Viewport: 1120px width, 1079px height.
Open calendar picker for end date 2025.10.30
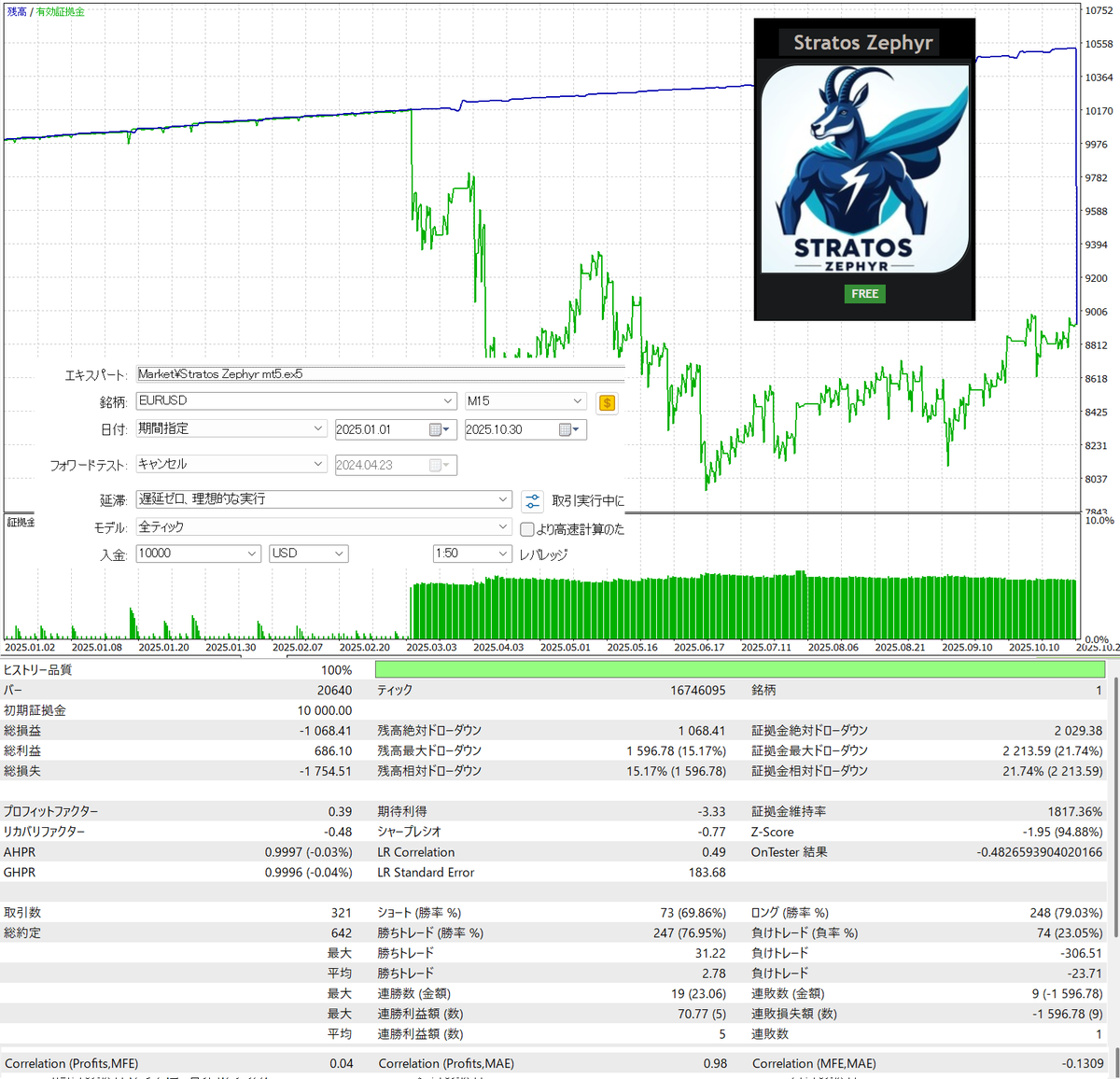point(568,429)
